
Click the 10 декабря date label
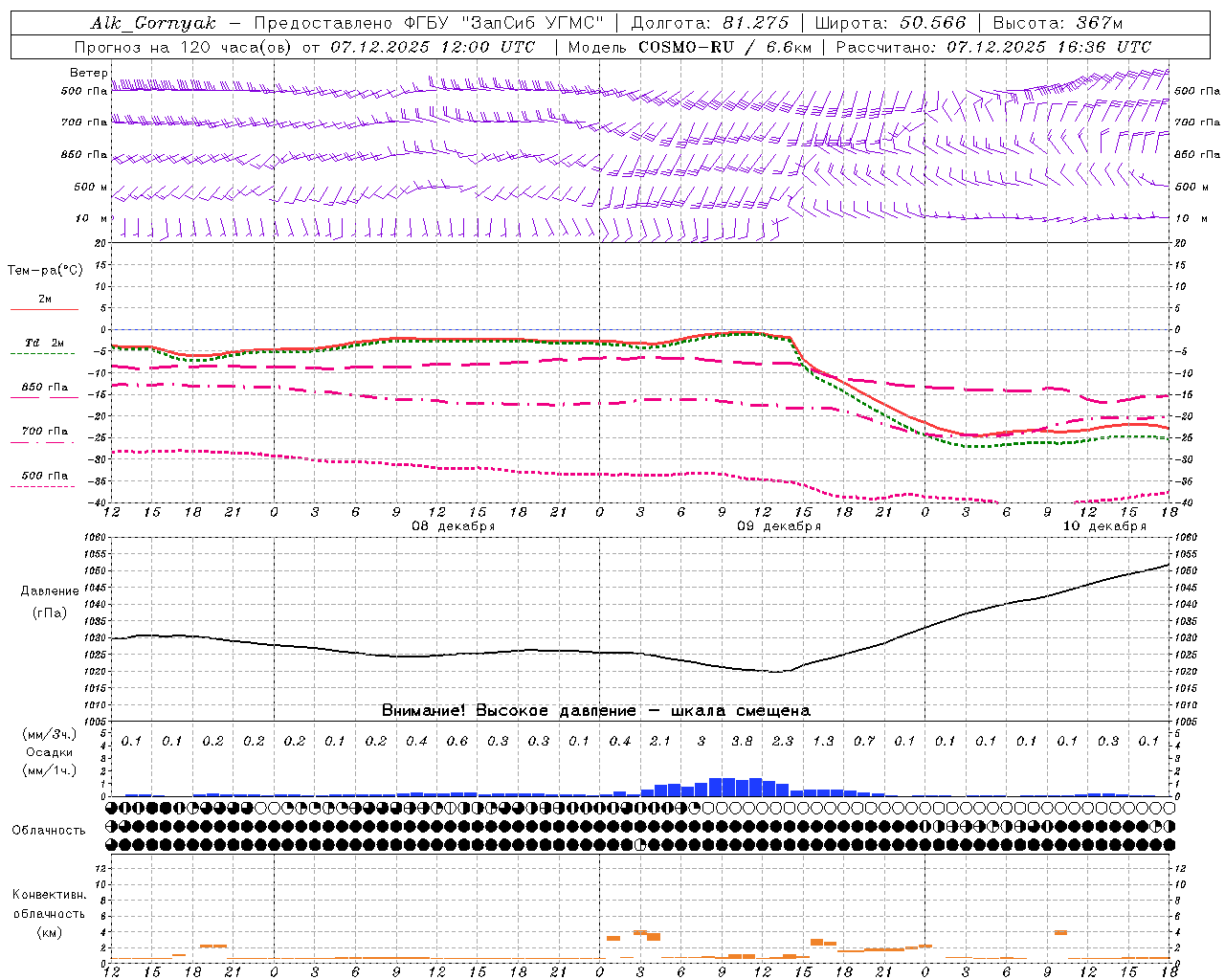tap(1104, 526)
